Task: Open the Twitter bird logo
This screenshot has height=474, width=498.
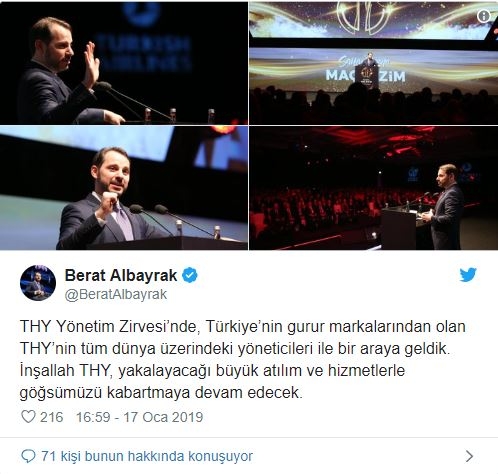Action: pos(468,275)
